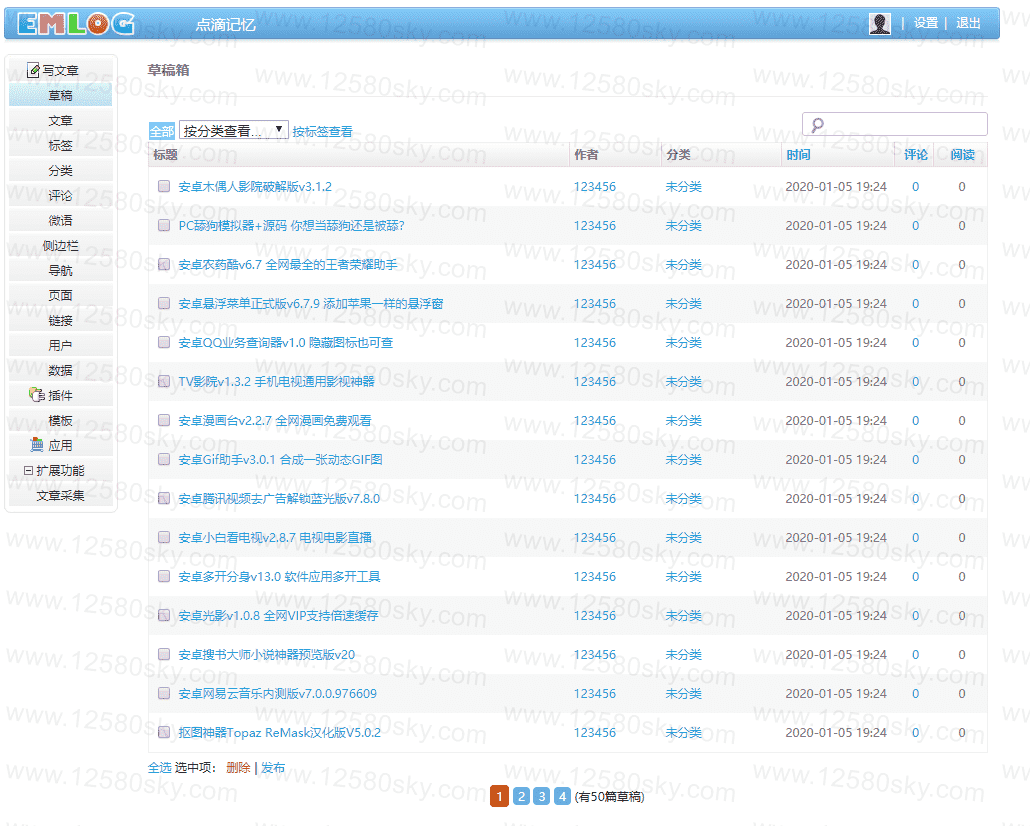This screenshot has height=826, width=1030.
Task: Check the box for PC舔狗模拟器+源码
Action: tap(164, 225)
